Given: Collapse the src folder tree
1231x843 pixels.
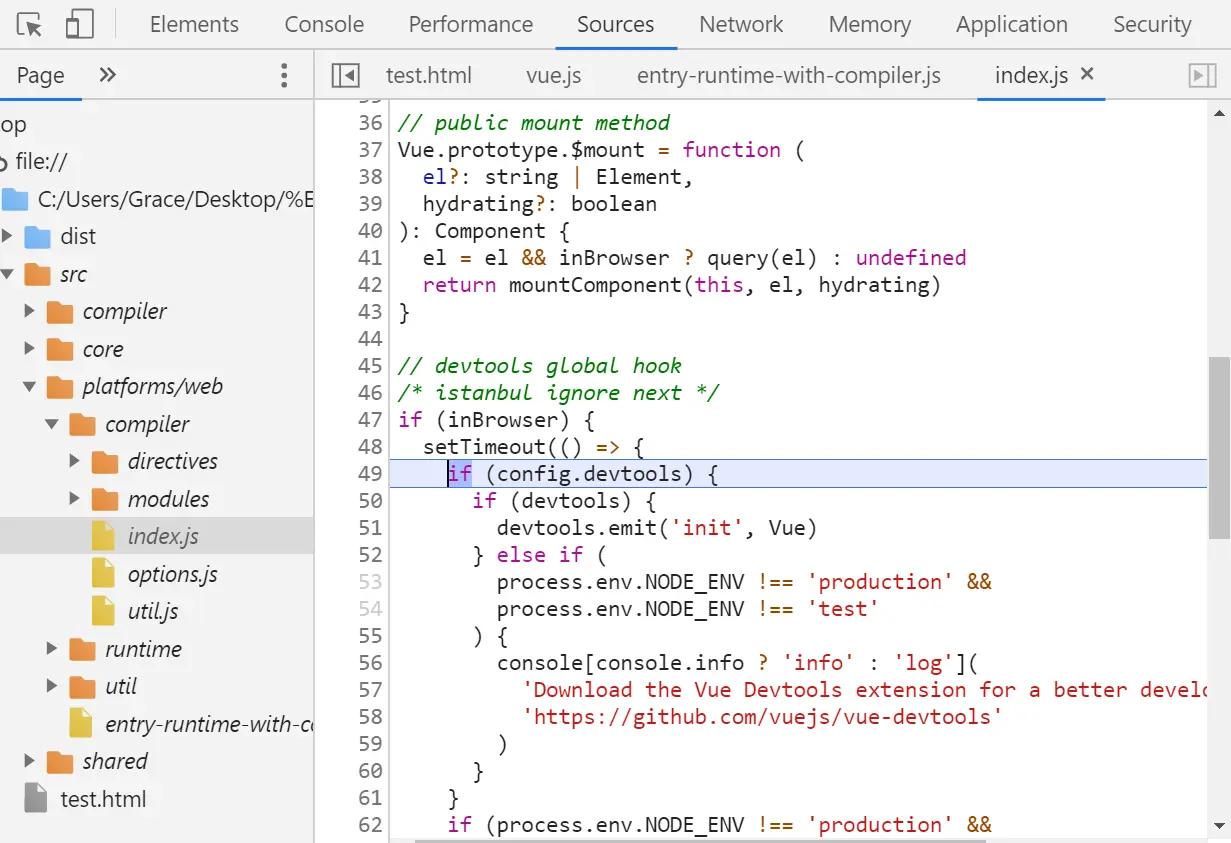Looking at the screenshot, I should tap(8, 274).
